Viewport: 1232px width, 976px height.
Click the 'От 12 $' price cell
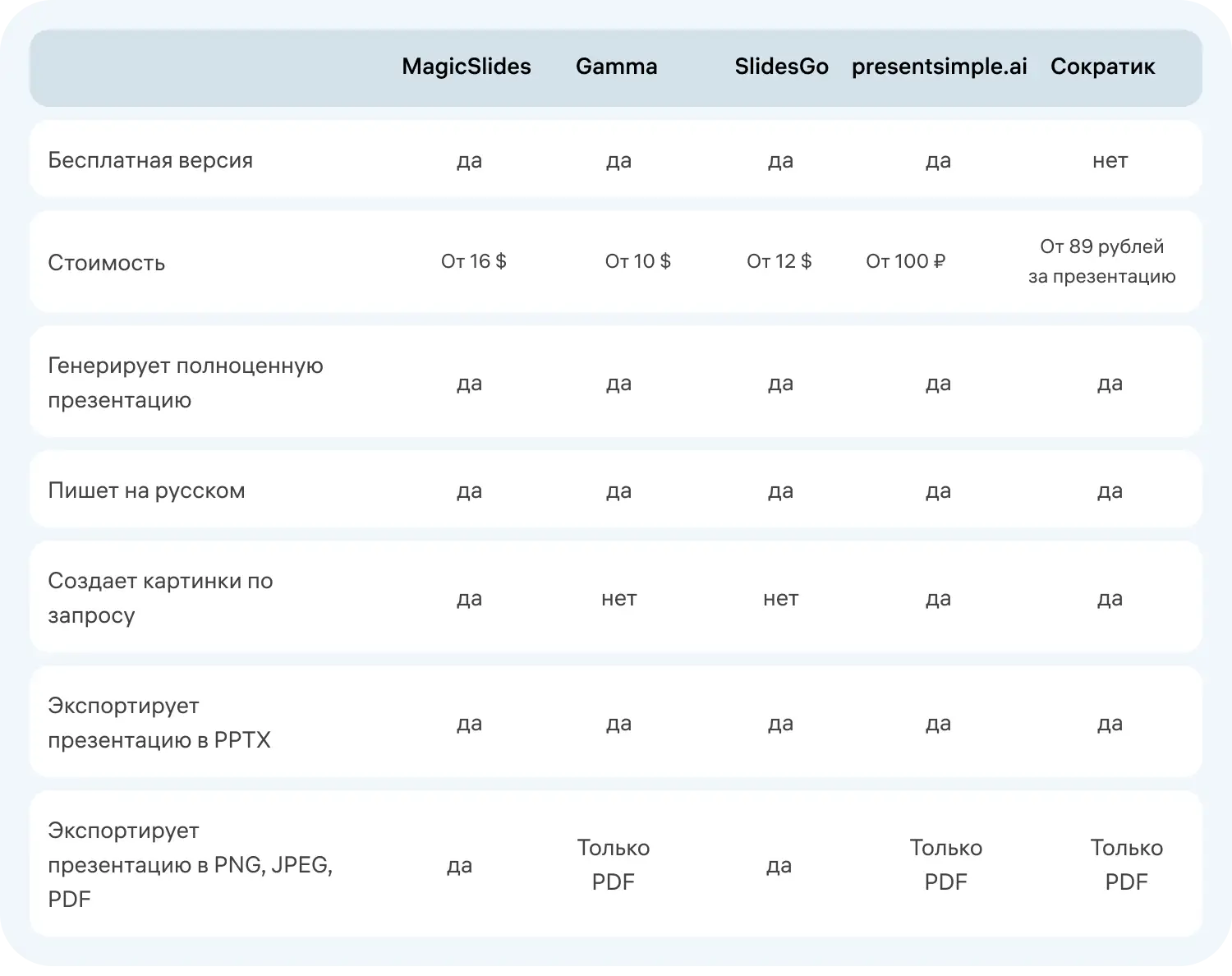779,261
